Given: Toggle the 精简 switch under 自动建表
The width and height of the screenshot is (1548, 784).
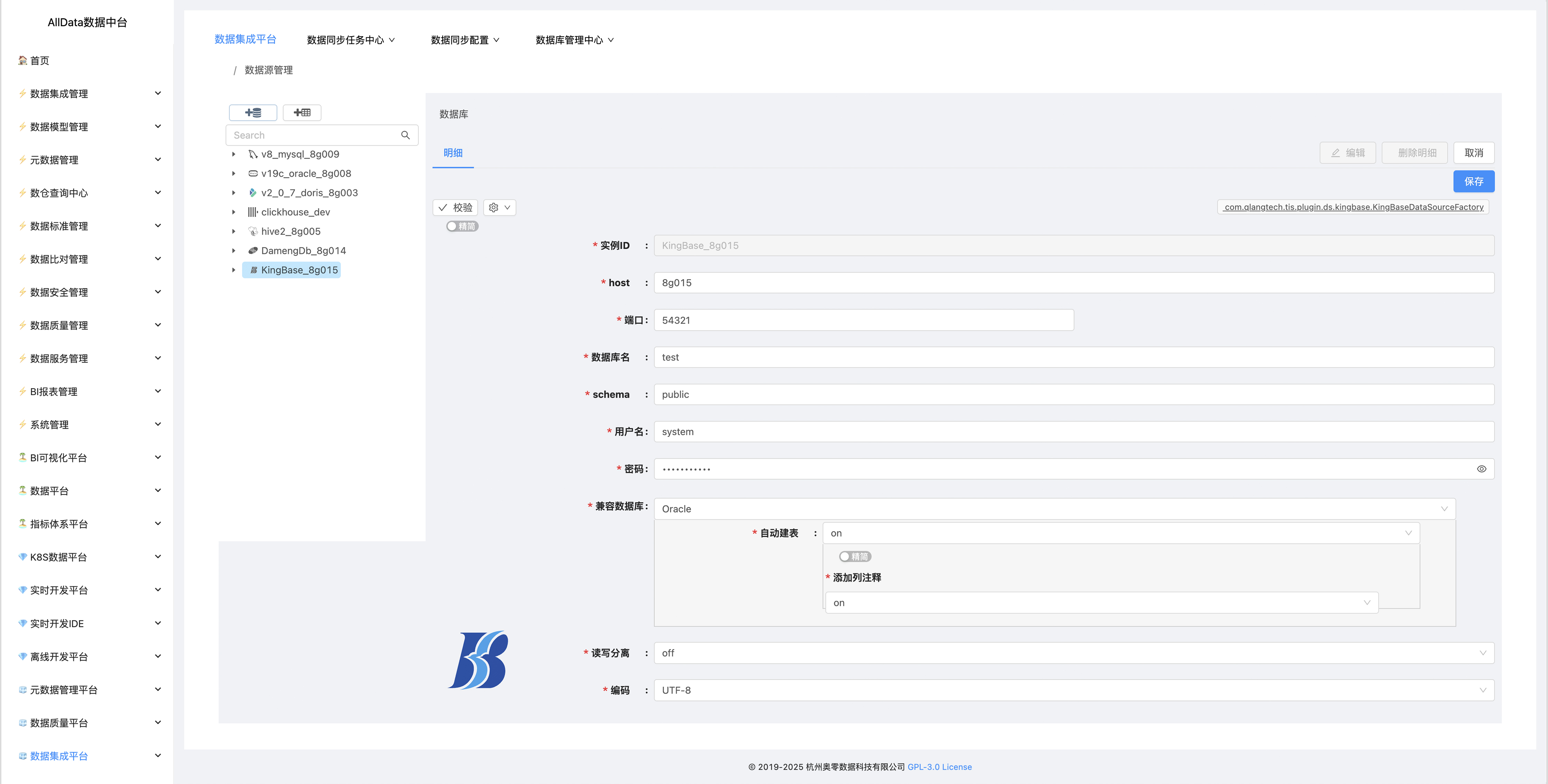Looking at the screenshot, I should pos(855,557).
